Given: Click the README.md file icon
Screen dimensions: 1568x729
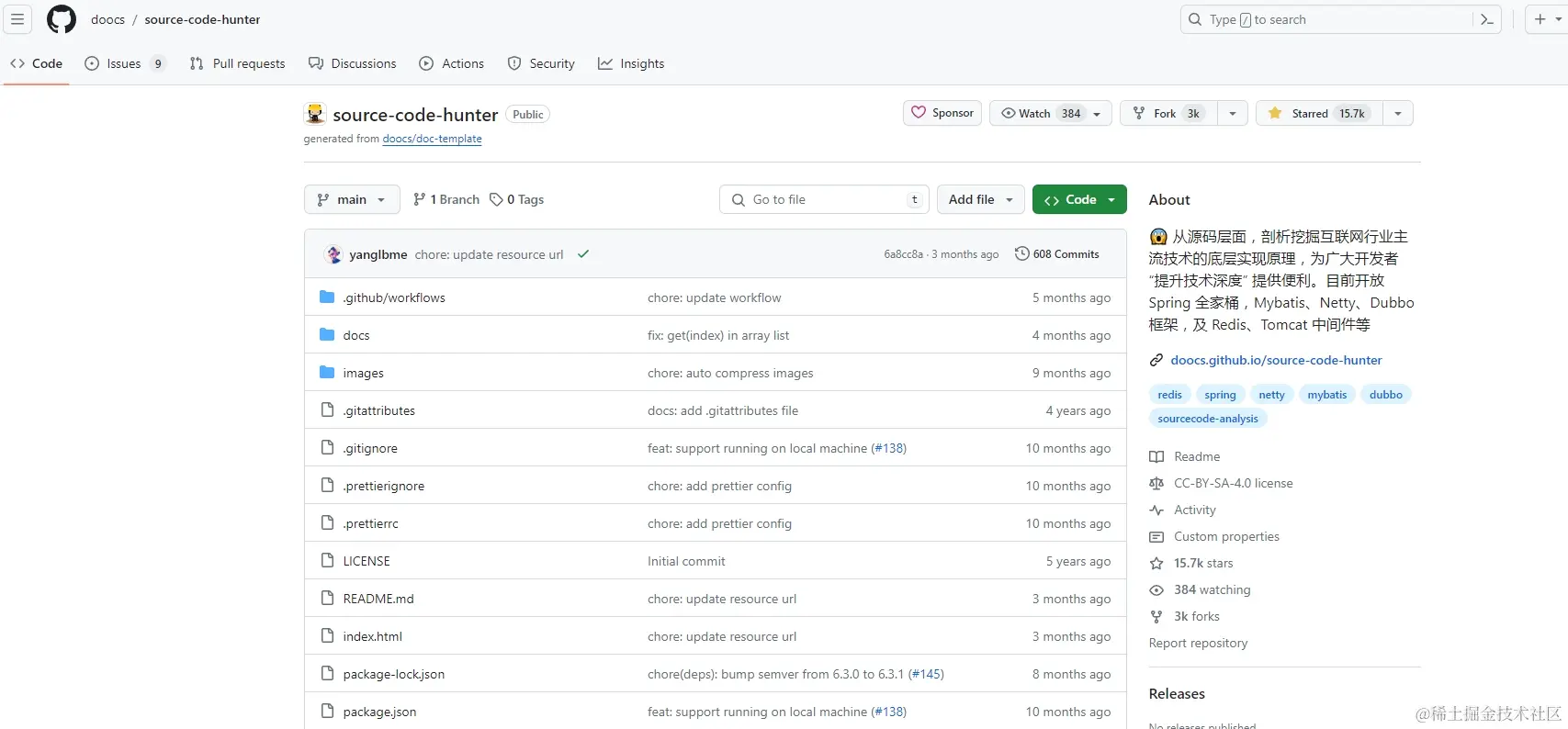Looking at the screenshot, I should tap(327, 599).
